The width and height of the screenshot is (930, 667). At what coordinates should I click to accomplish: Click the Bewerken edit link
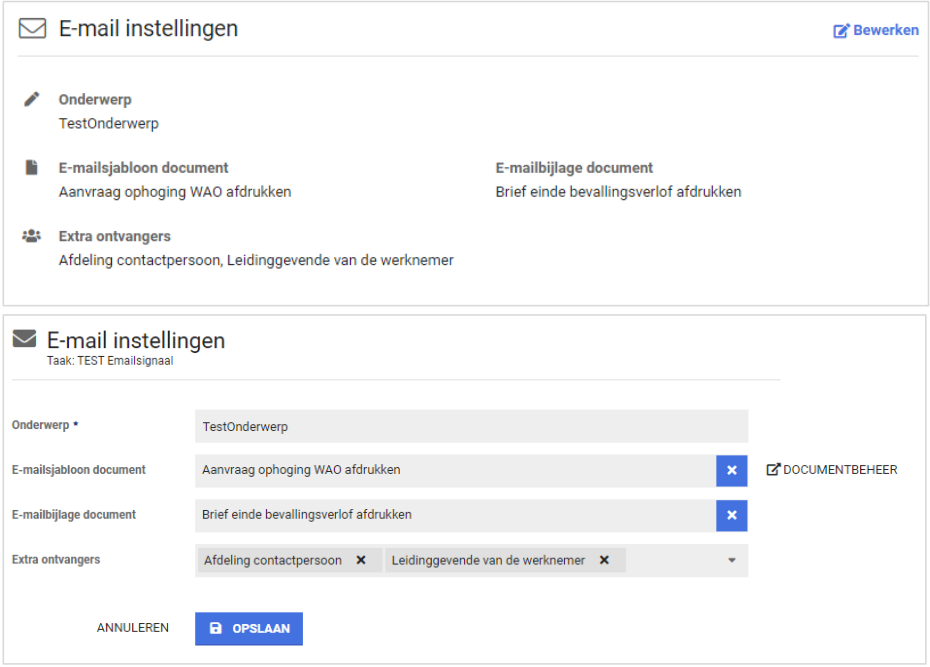[876, 31]
